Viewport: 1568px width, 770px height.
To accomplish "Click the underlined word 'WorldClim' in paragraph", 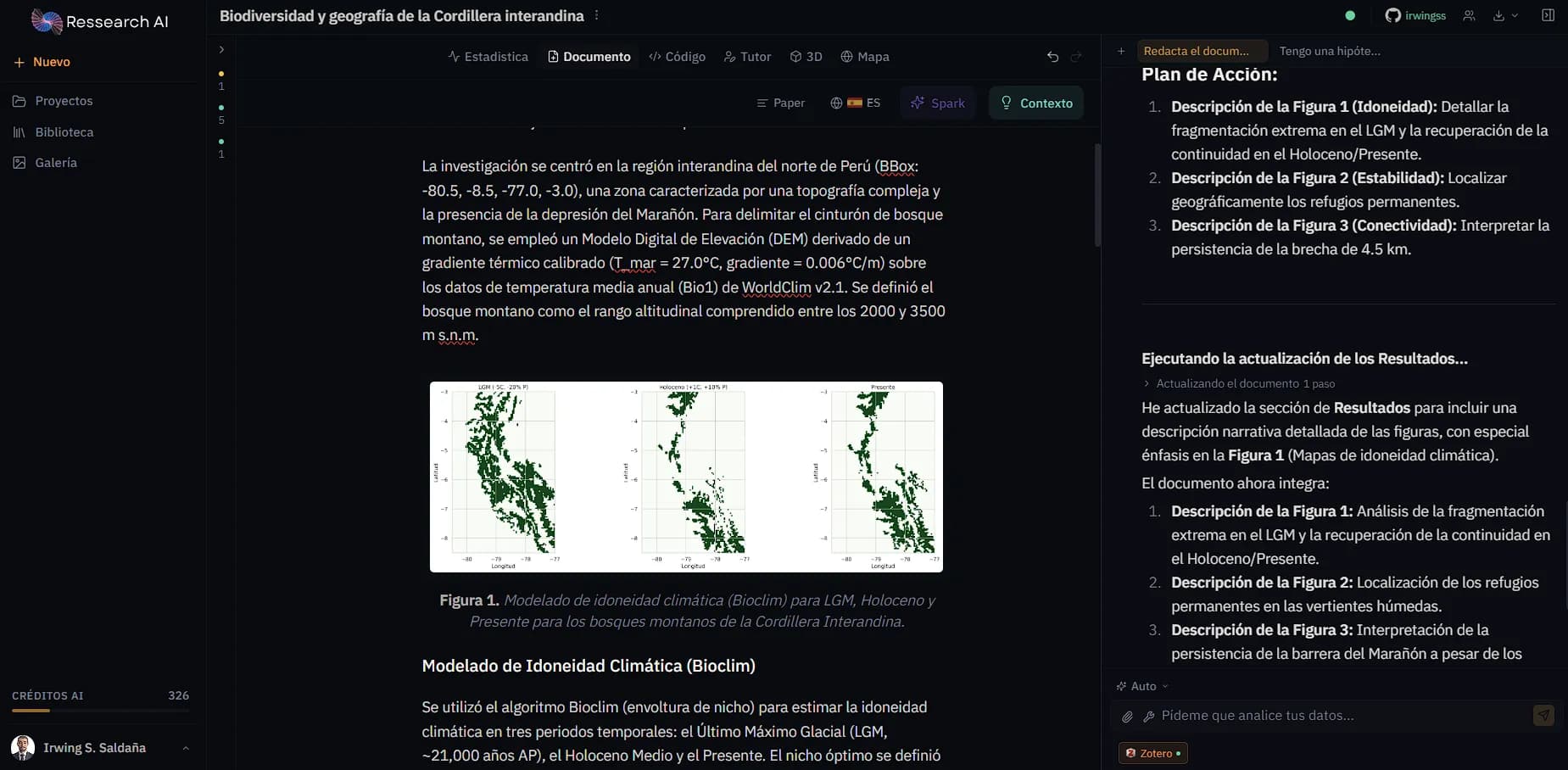I will pyautogui.click(x=776, y=287).
